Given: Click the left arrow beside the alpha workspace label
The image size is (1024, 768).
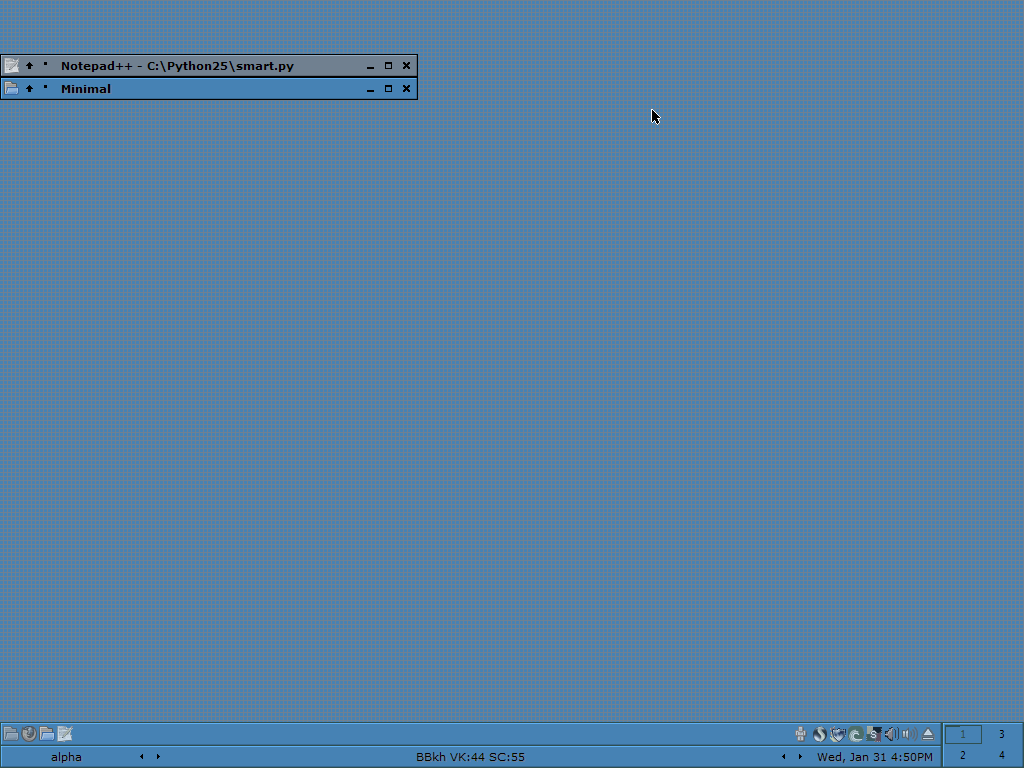Looking at the screenshot, I should click(141, 757).
